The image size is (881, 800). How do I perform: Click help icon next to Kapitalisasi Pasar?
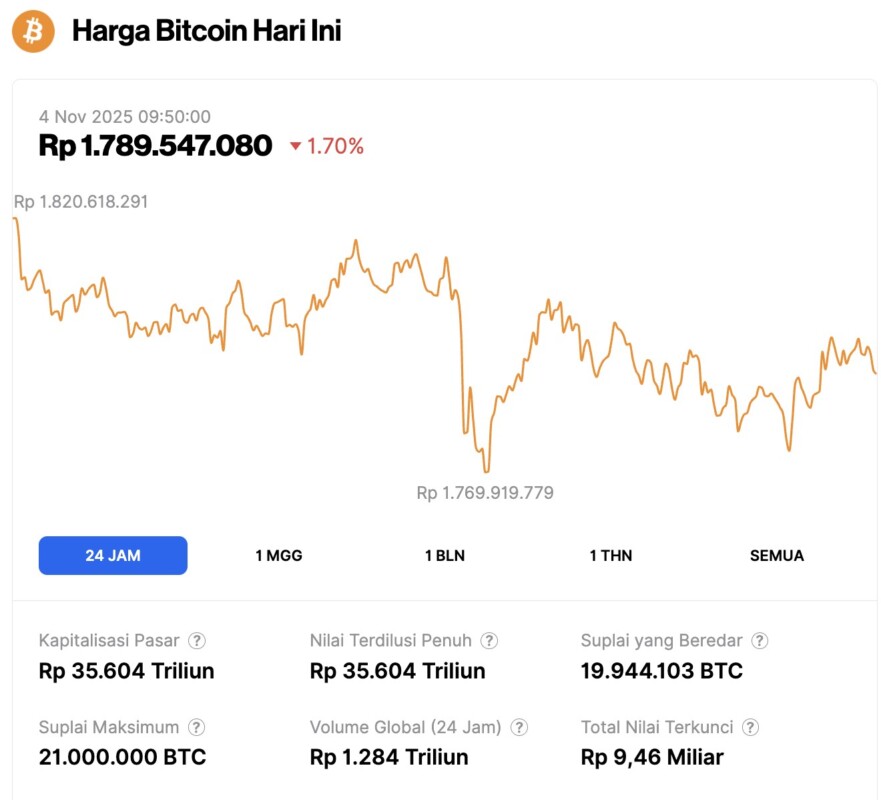click(198, 641)
